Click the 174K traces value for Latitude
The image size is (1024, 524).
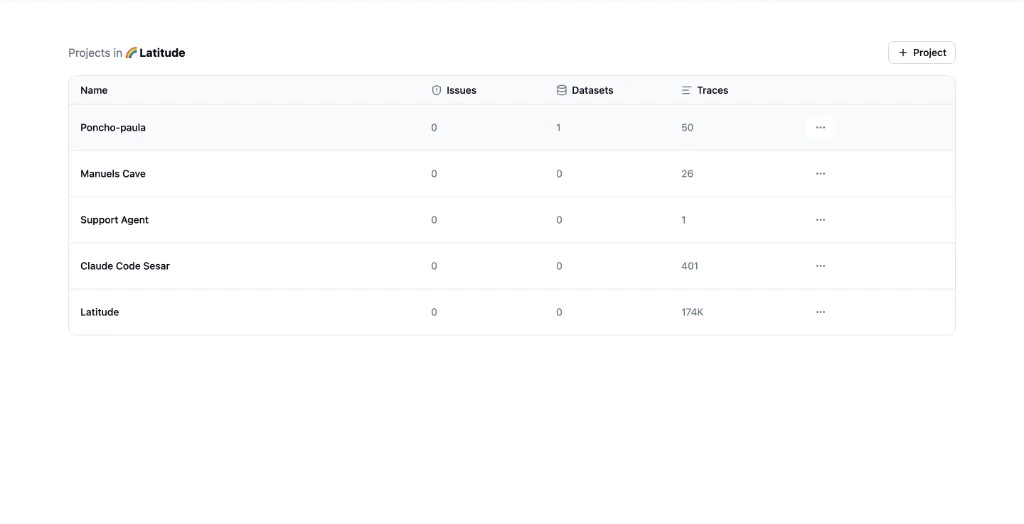point(692,312)
